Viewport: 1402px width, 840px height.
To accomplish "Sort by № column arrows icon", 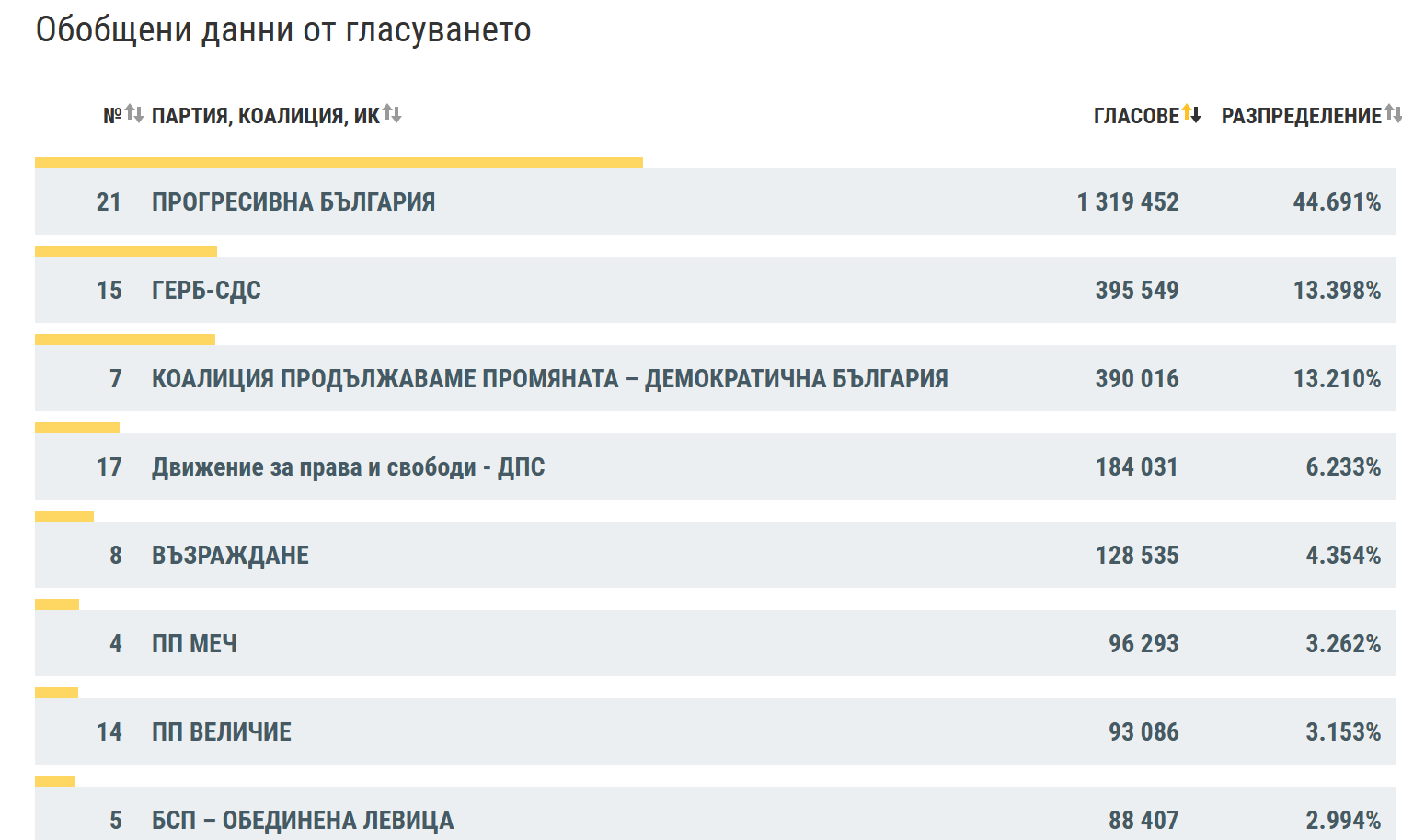I will [x=134, y=114].
